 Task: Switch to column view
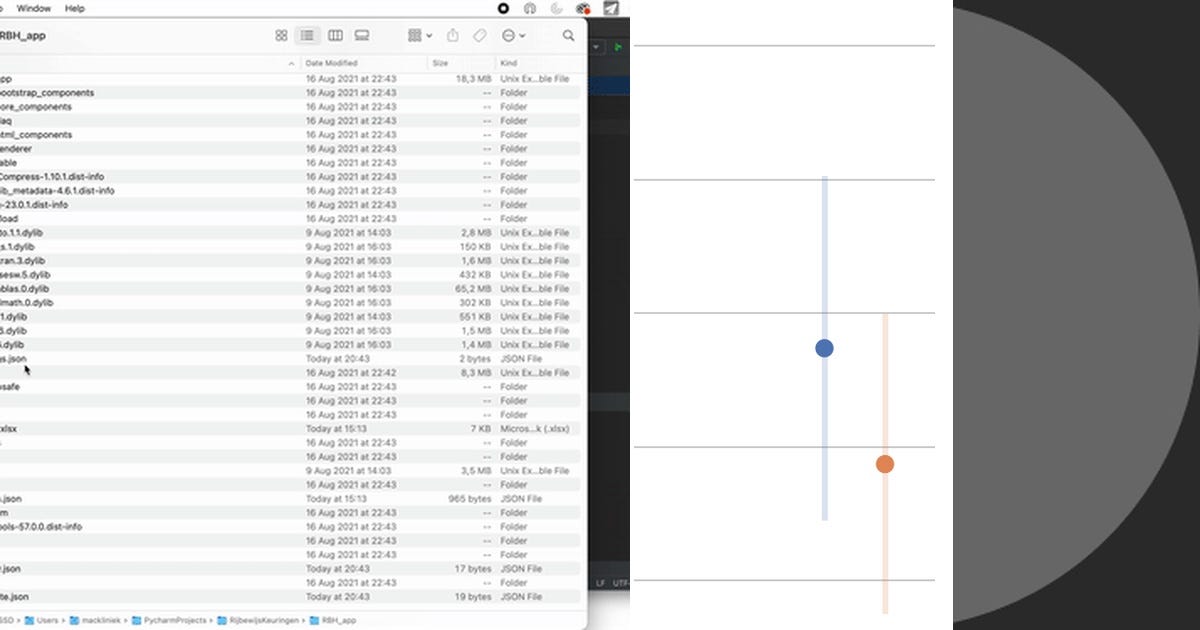tap(336, 36)
